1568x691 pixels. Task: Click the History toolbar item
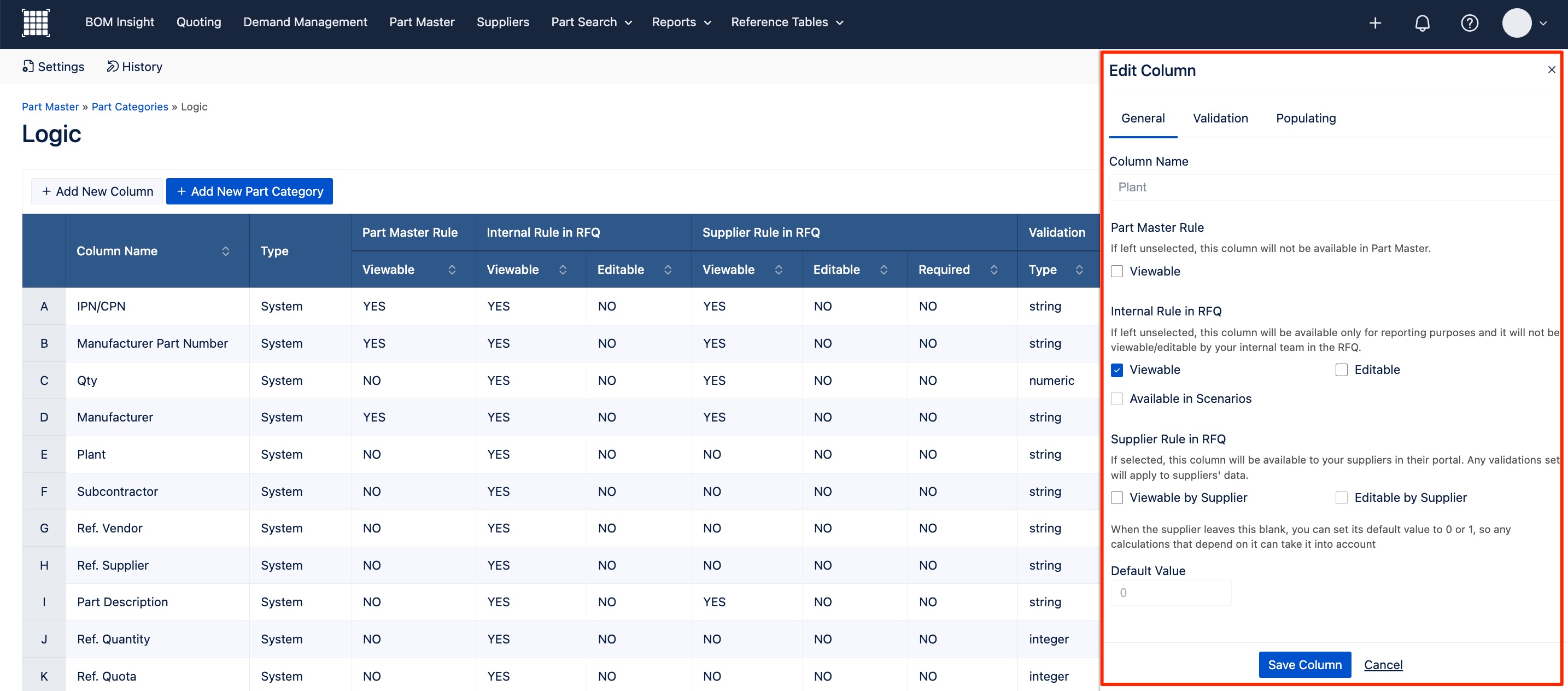[134, 67]
